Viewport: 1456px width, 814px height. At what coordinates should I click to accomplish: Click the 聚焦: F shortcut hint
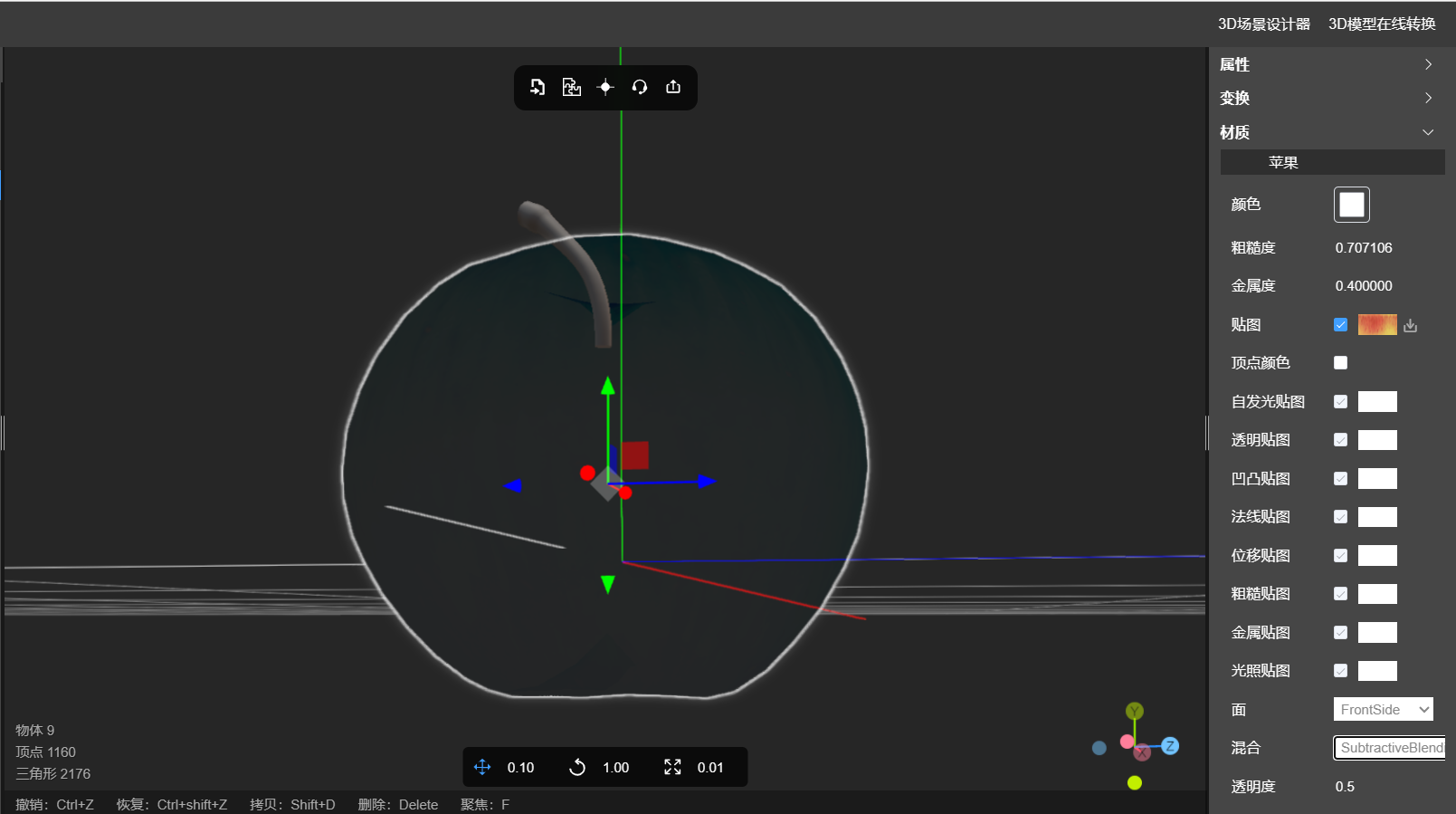[x=485, y=805]
